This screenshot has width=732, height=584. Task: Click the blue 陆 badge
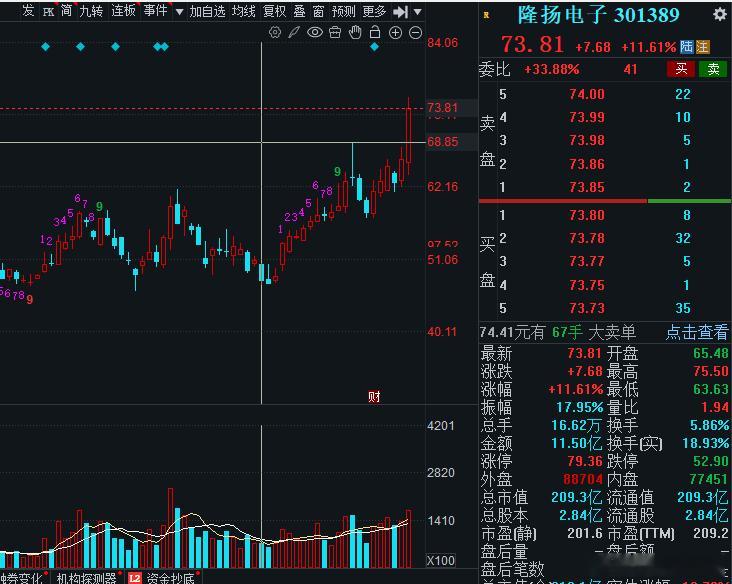pos(686,47)
